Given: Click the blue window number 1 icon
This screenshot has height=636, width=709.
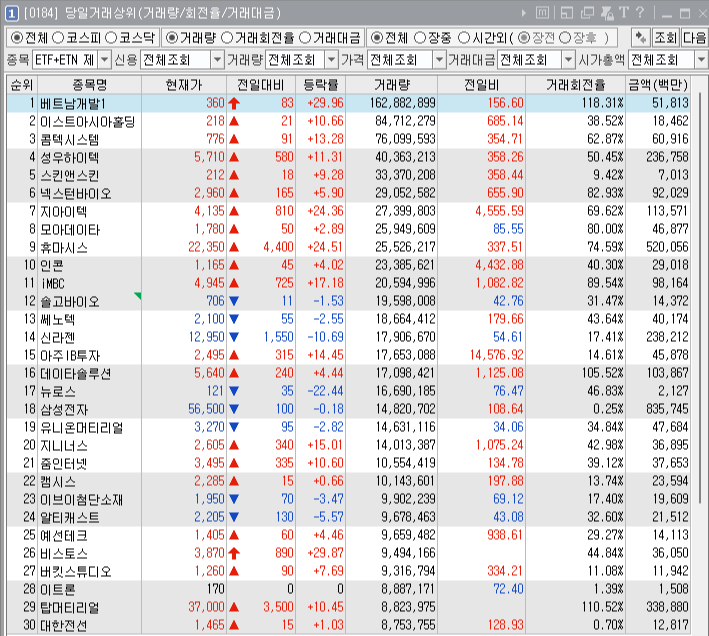Looking at the screenshot, I should [x=11, y=13].
